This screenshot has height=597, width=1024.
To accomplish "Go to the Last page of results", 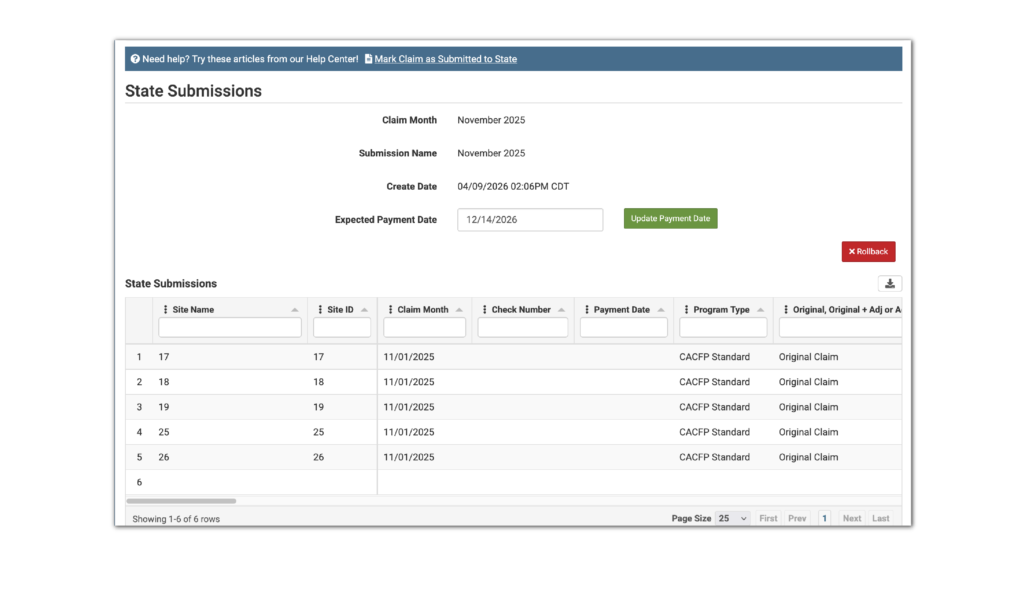I will click(880, 518).
